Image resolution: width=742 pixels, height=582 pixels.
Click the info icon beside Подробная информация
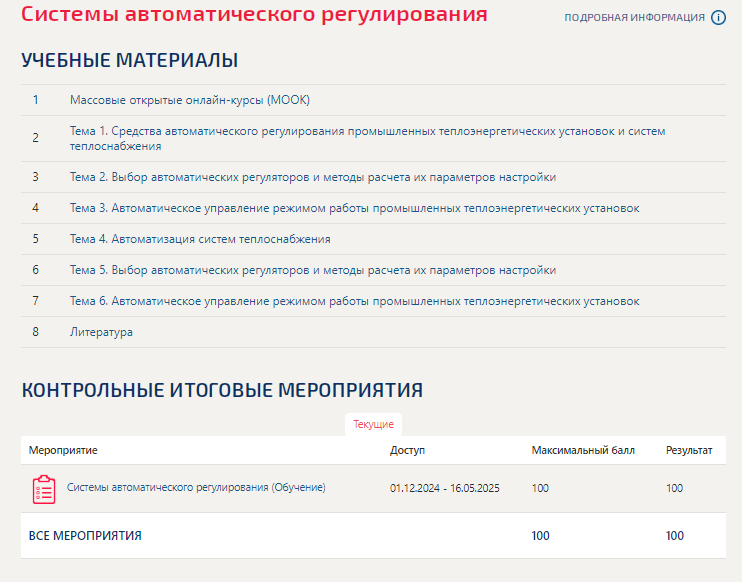(x=718, y=18)
